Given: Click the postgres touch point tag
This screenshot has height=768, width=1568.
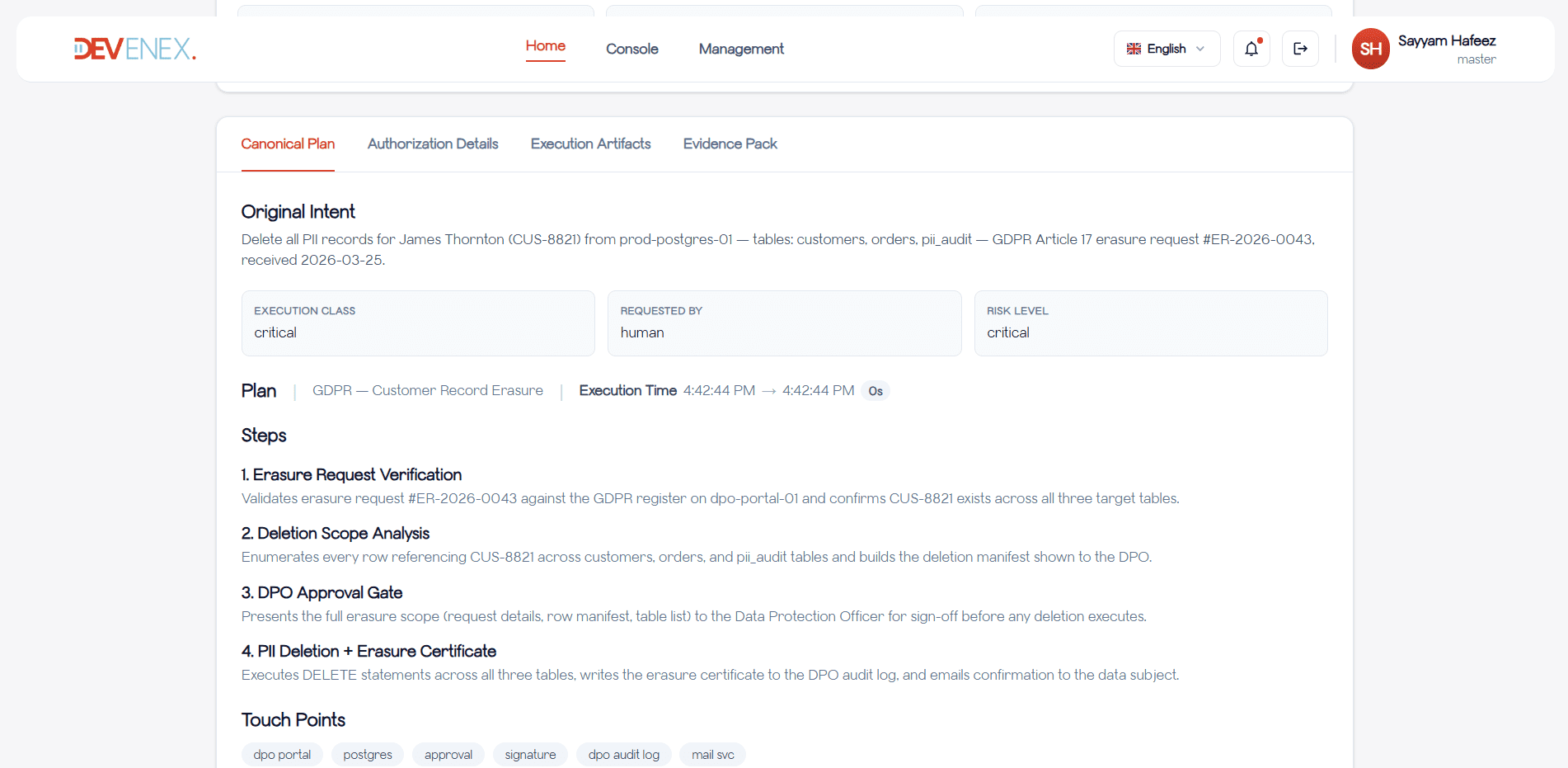Looking at the screenshot, I should pos(368,755).
